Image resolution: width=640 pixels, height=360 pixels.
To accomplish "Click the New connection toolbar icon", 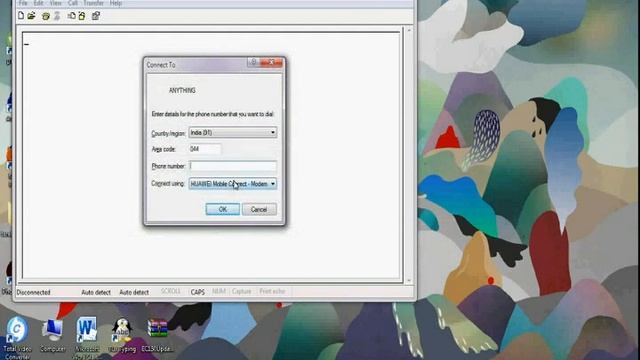I will point(21,16).
